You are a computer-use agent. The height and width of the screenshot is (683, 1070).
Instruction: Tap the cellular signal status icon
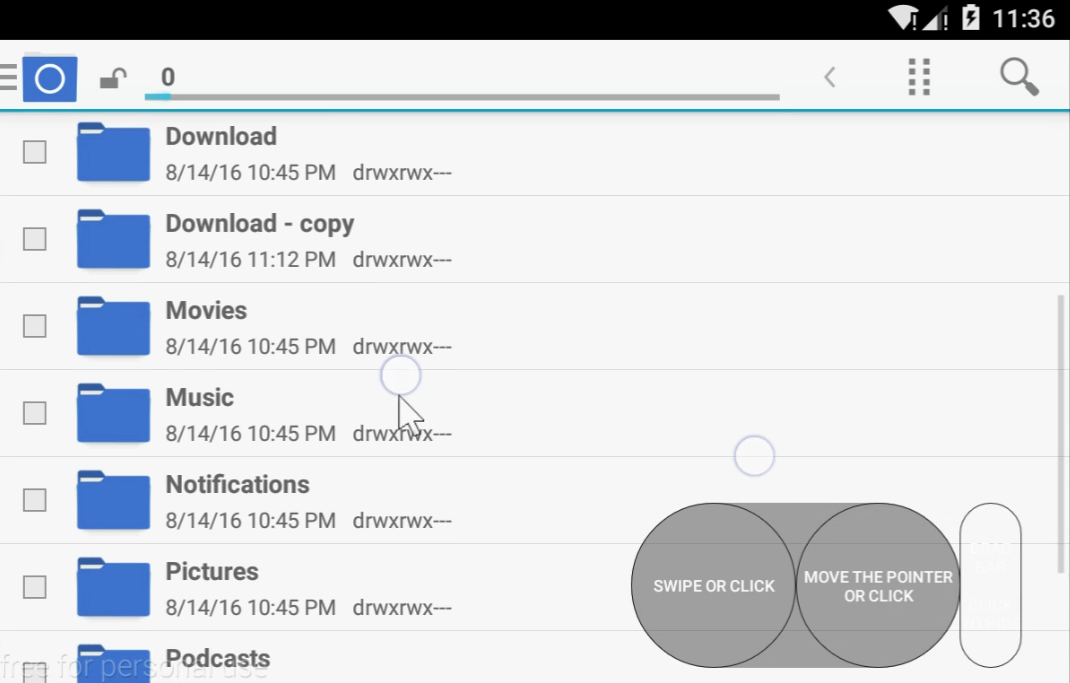(936, 19)
